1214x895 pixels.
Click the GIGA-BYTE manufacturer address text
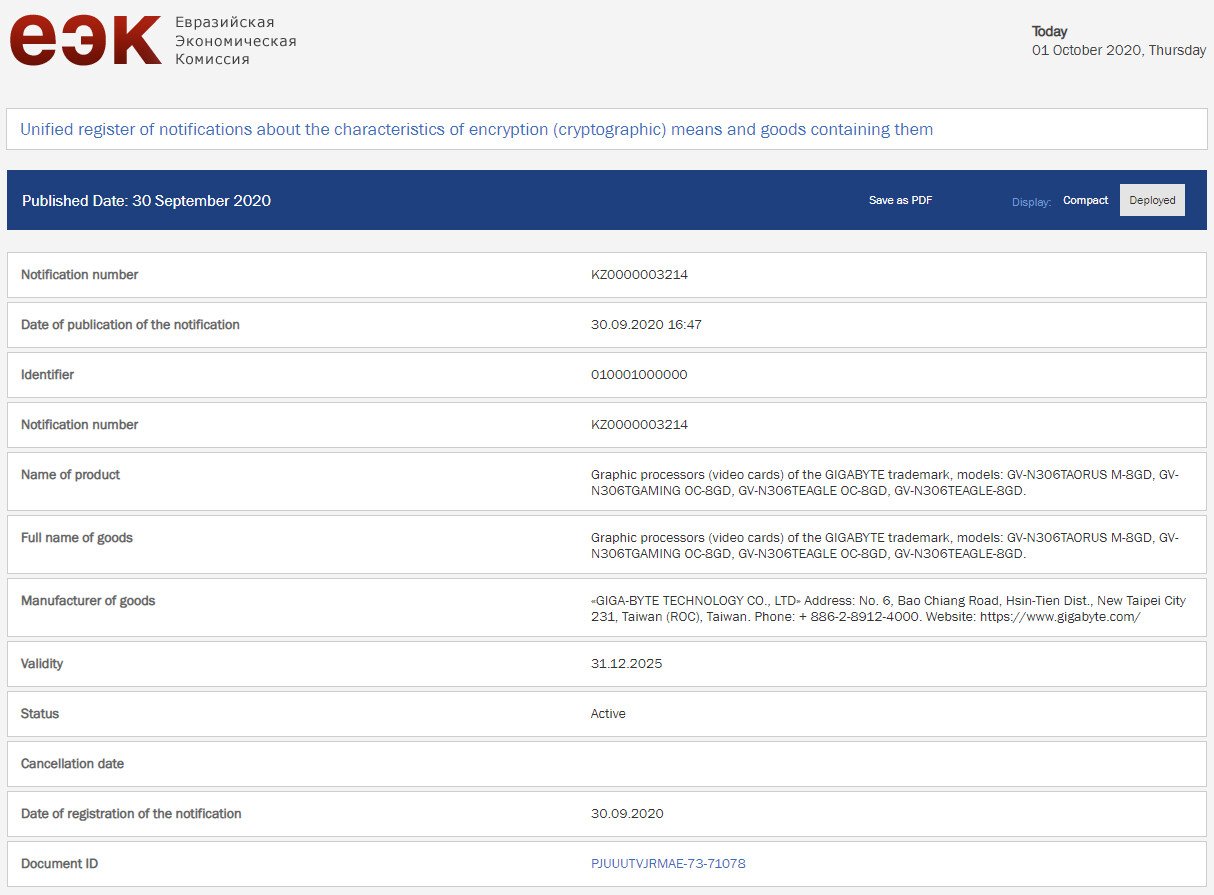pyautogui.click(x=888, y=608)
